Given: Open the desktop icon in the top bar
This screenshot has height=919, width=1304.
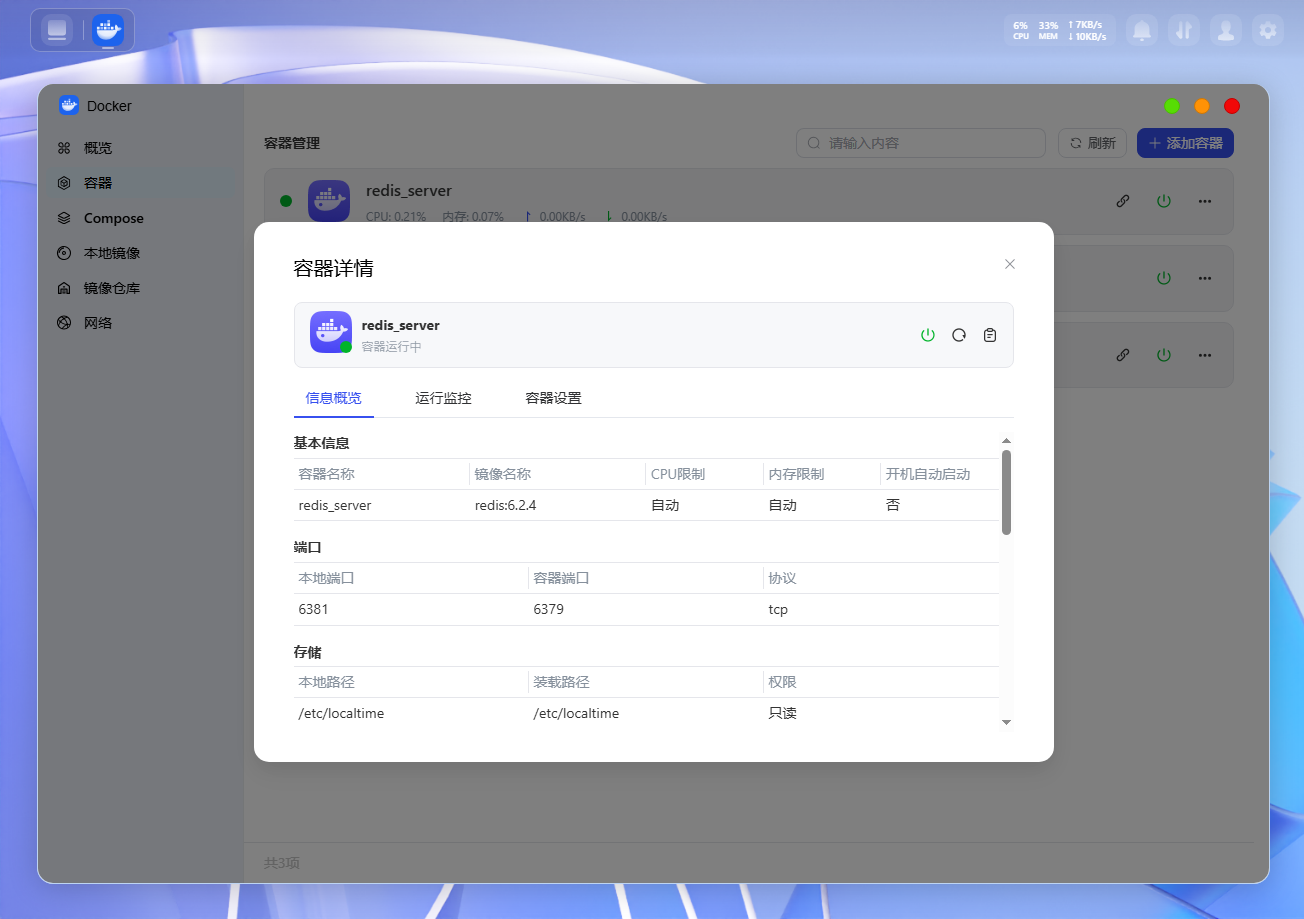Looking at the screenshot, I should point(57,30).
